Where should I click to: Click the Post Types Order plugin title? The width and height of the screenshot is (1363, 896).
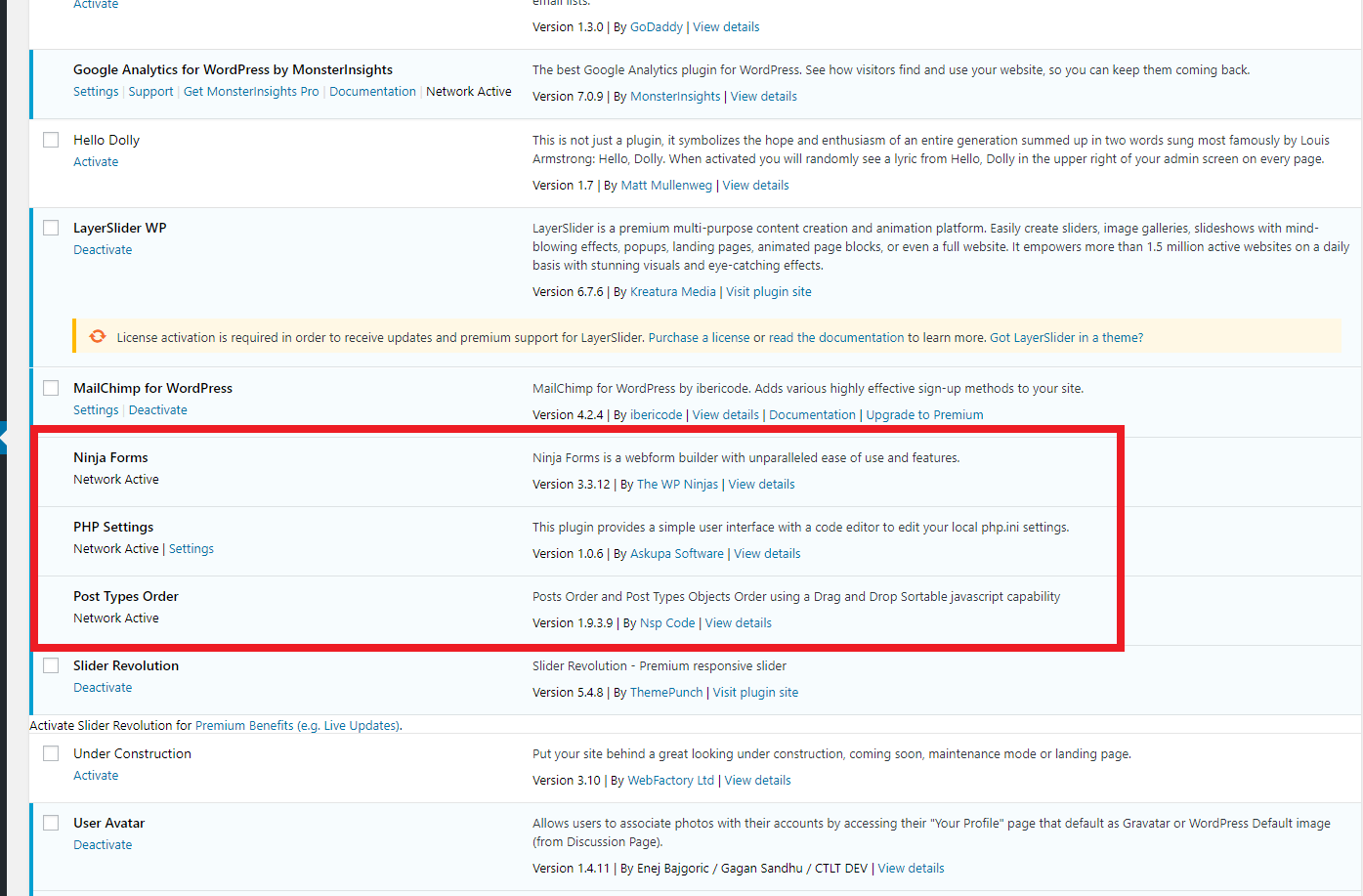[126, 596]
